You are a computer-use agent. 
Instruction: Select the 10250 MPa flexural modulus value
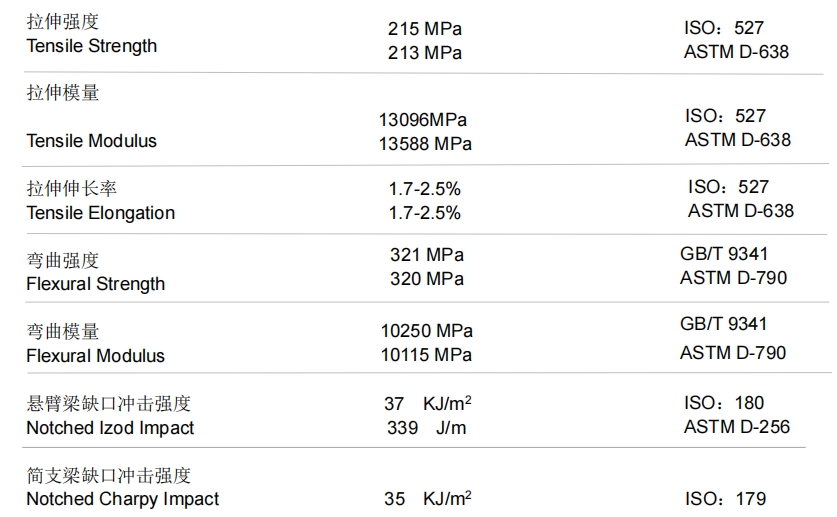click(427, 331)
